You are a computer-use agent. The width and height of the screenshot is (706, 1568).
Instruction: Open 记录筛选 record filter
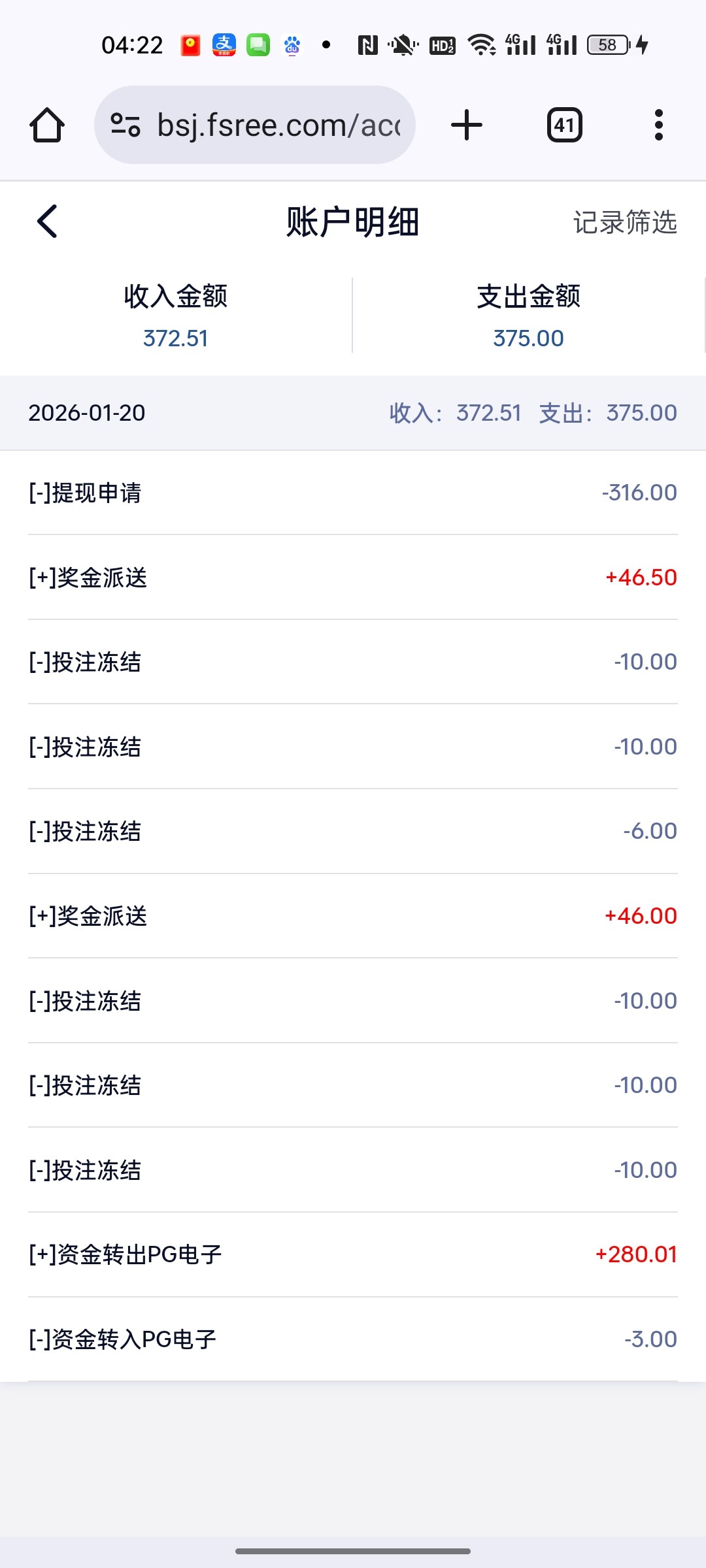[624, 222]
